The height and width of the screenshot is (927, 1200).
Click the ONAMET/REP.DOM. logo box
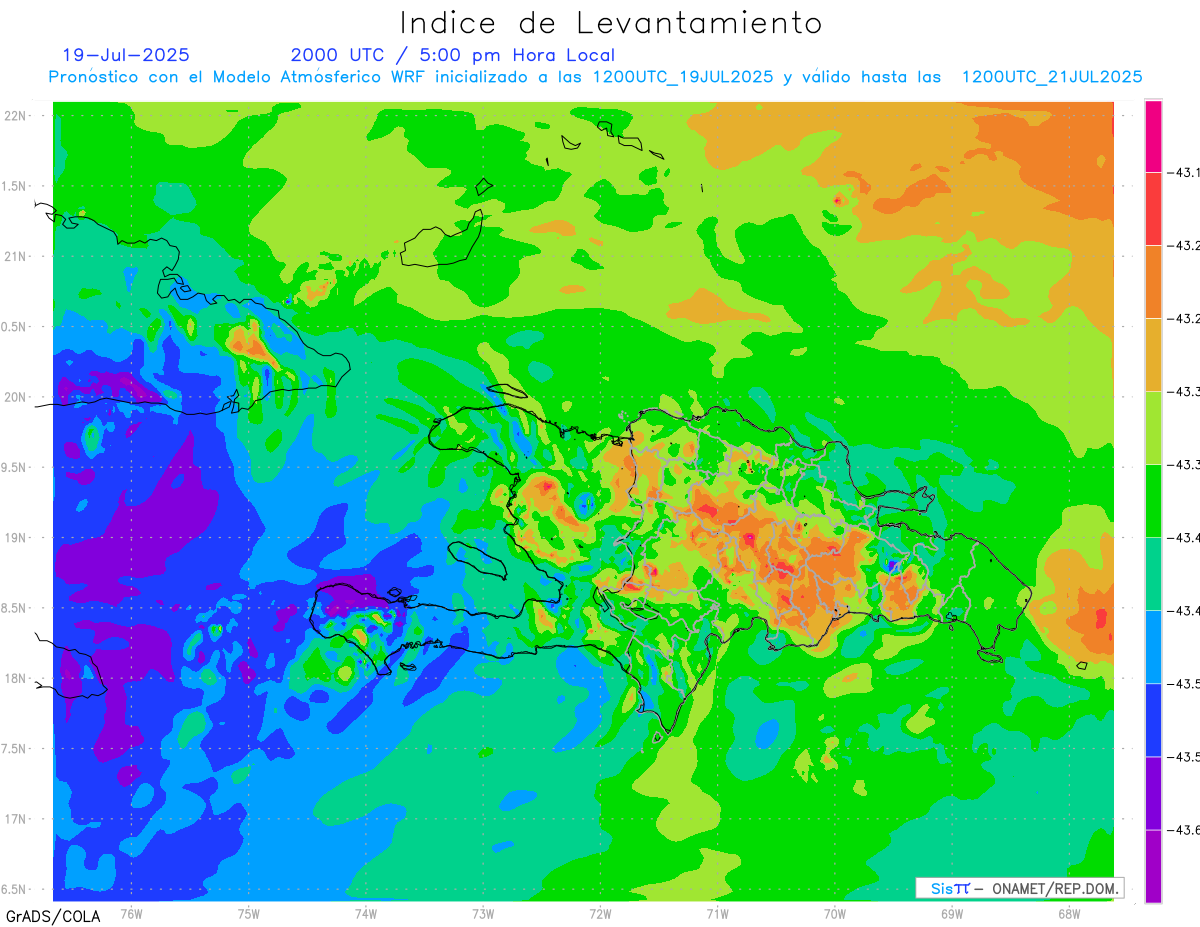pos(1020,888)
